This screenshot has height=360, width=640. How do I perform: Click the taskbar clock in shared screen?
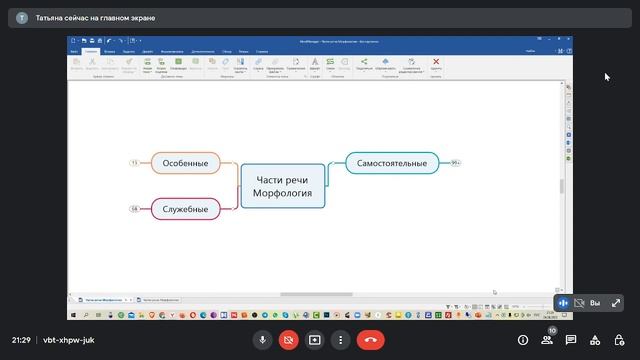tap(550, 315)
